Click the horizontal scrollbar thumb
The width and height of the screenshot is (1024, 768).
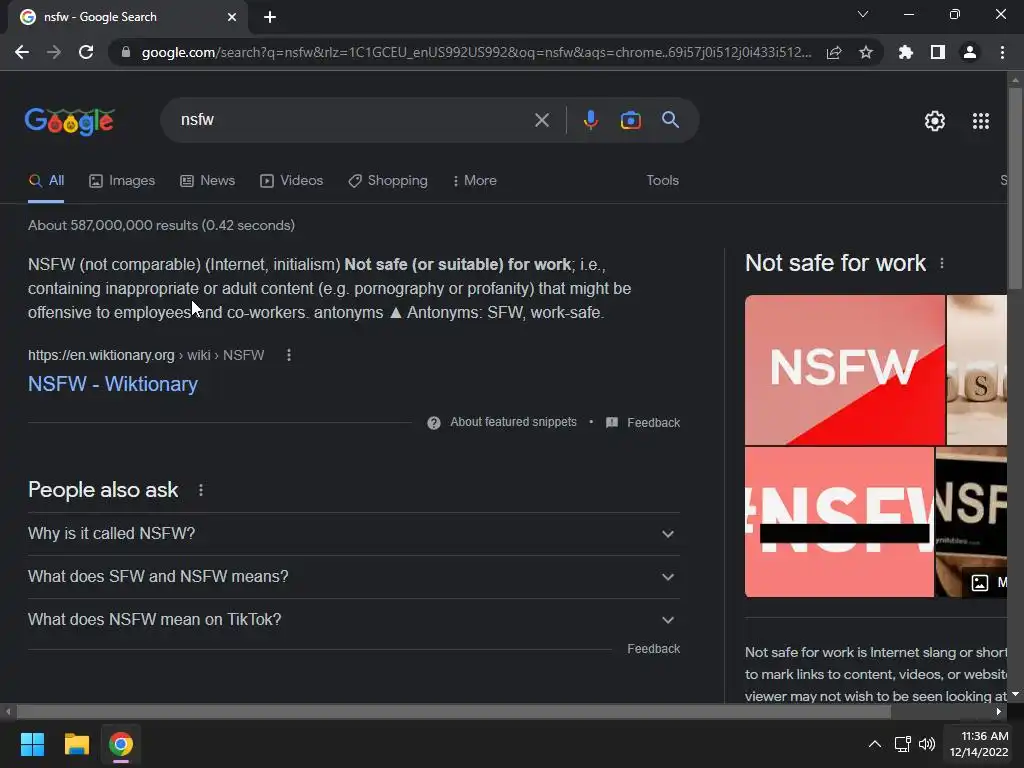(453, 712)
